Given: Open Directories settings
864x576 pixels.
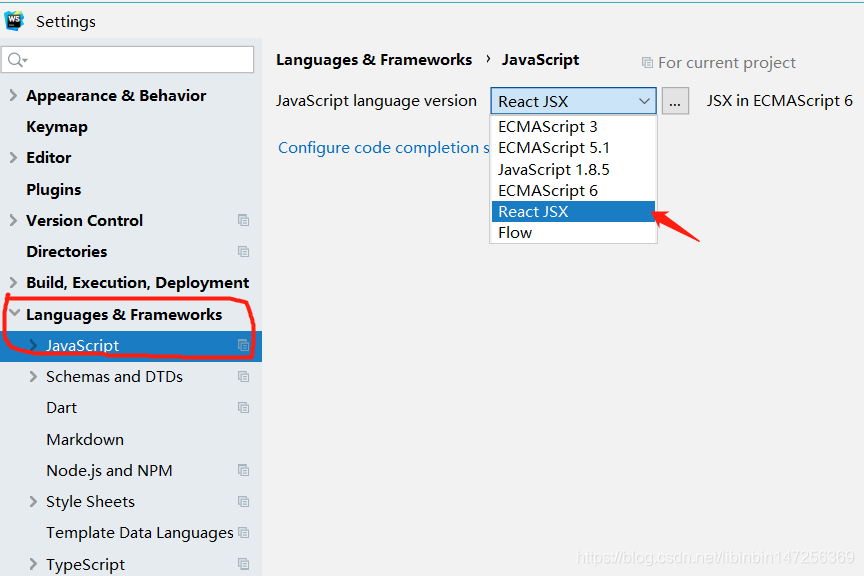Looking at the screenshot, I should coord(67,252).
